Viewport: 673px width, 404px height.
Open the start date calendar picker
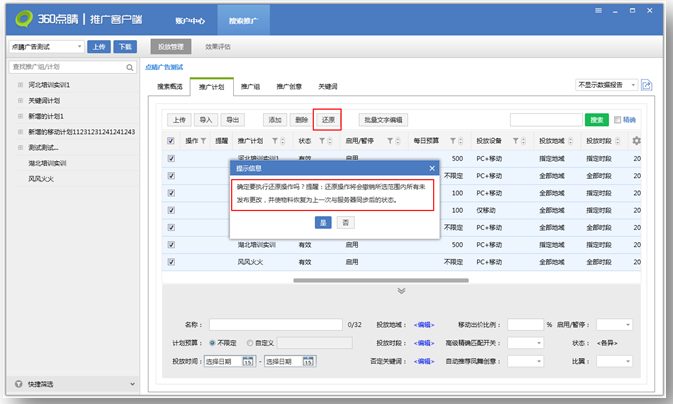coord(249,362)
